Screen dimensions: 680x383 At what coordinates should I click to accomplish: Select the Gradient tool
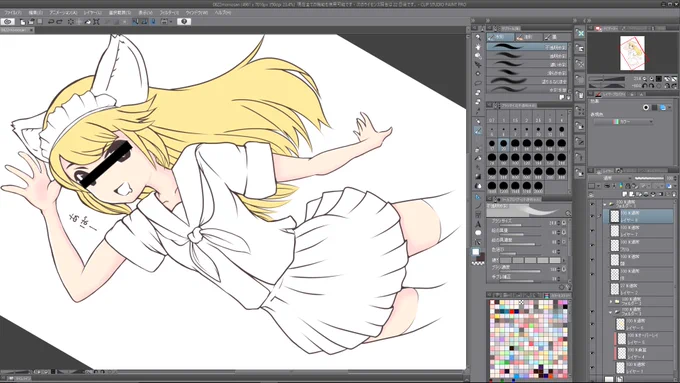click(x=478, y=177)
